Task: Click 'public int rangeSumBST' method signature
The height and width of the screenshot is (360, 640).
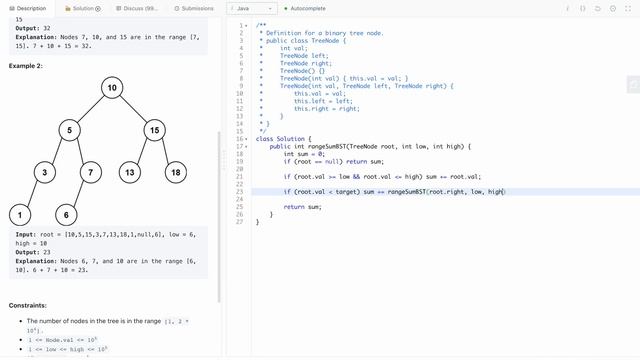Action: 370,147
